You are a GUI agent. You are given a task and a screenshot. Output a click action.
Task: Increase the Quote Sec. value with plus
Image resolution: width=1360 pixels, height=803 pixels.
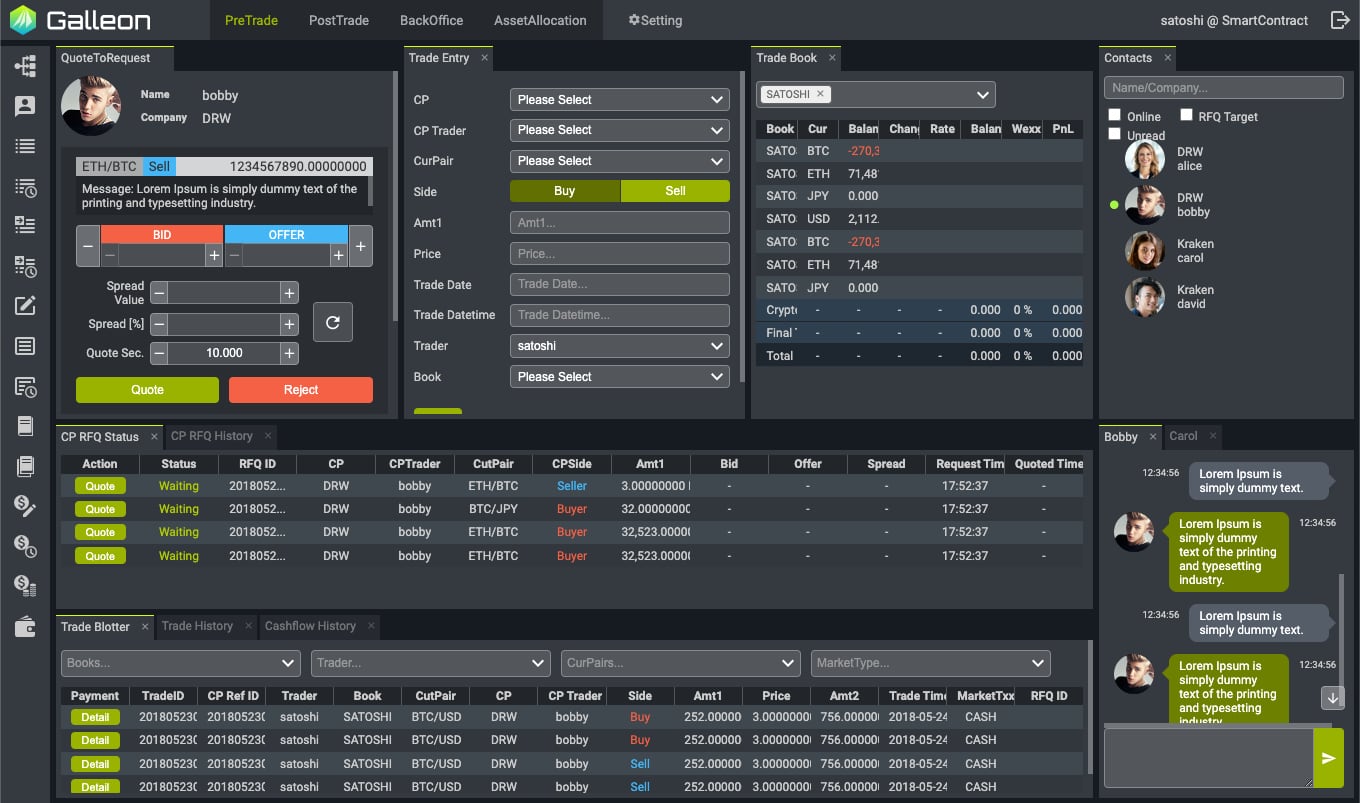pos(289,353)
